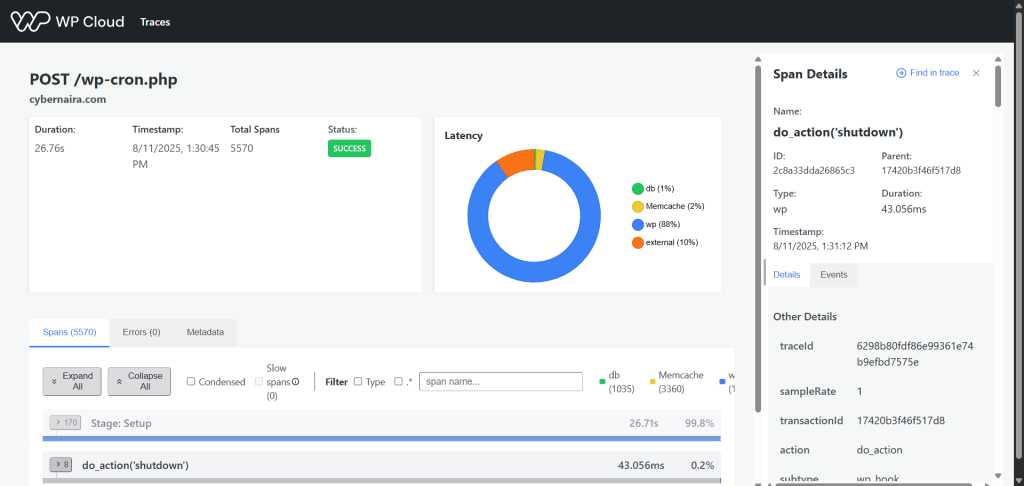Click the WP Cloud logo icon
1024x486 pixels.
point(31,22)
